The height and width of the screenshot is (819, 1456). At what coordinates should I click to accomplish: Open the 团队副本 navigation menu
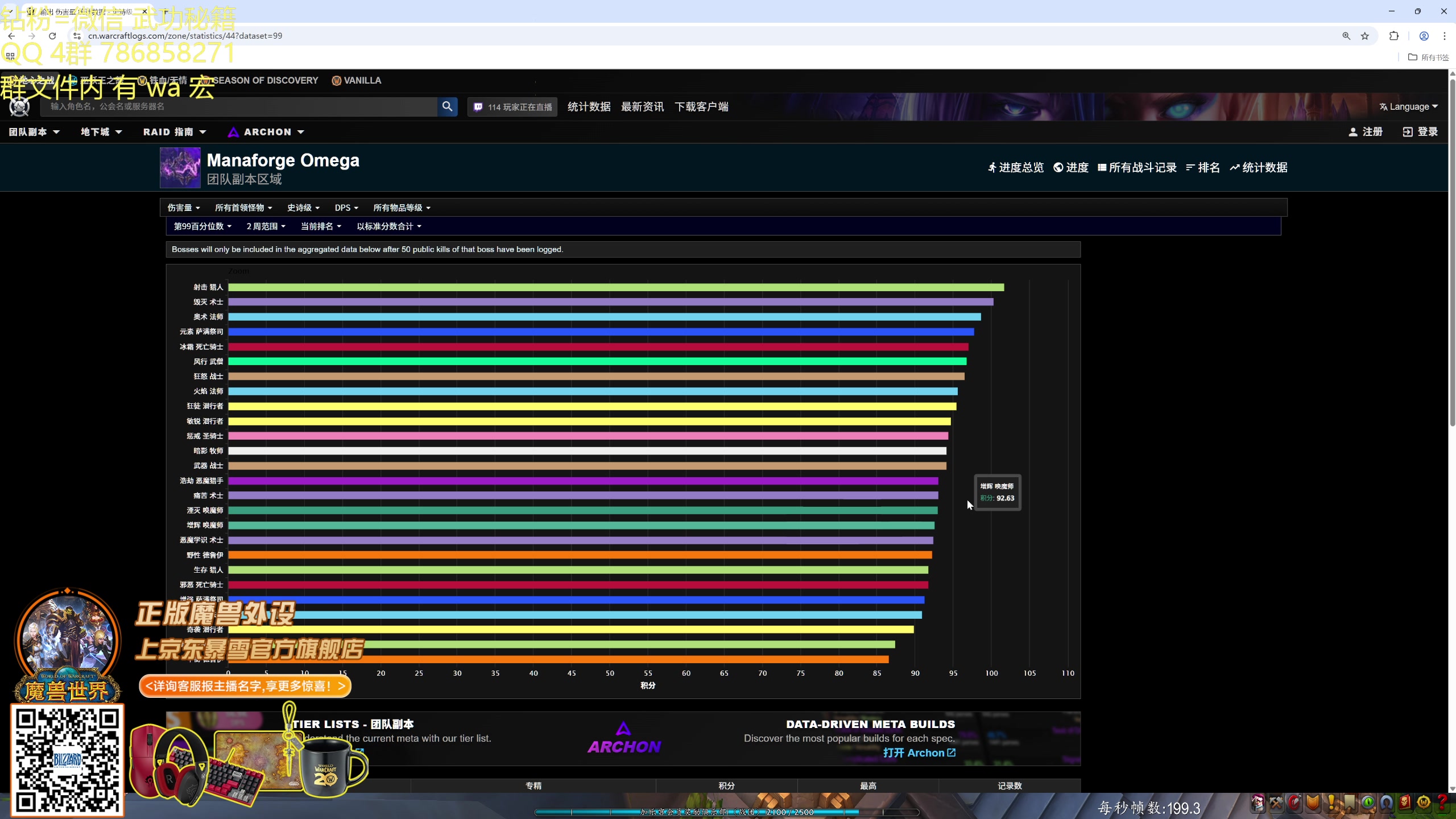pos(34,132)
